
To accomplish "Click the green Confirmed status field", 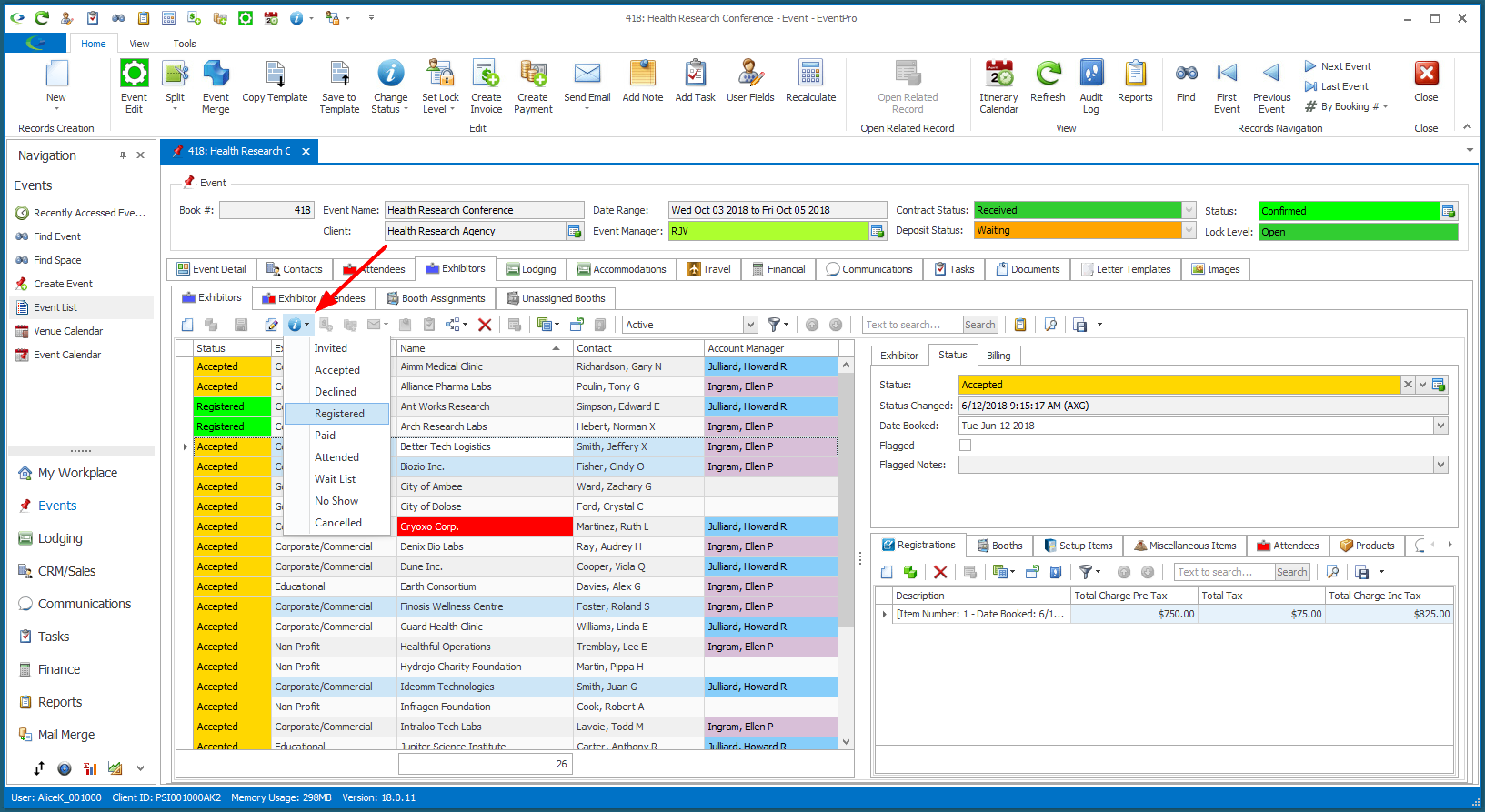I will point(1349,211).
